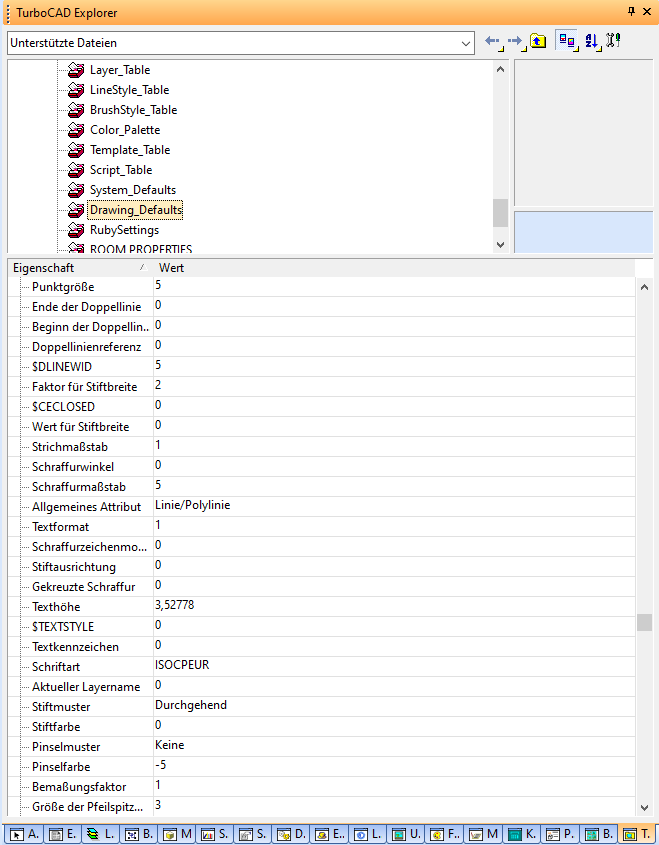659x845 pixels.
Task: Close the TurboCAD Explorer panel
Action: coord(647,11)
